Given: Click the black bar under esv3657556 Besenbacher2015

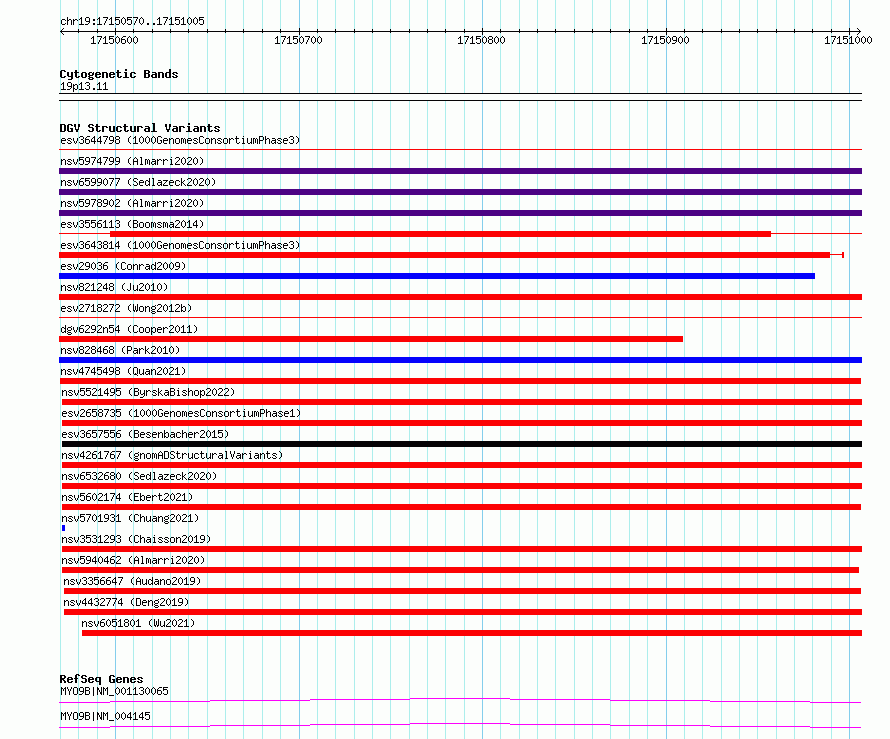Looking at the screenshot, I should [x=461, y=444].
